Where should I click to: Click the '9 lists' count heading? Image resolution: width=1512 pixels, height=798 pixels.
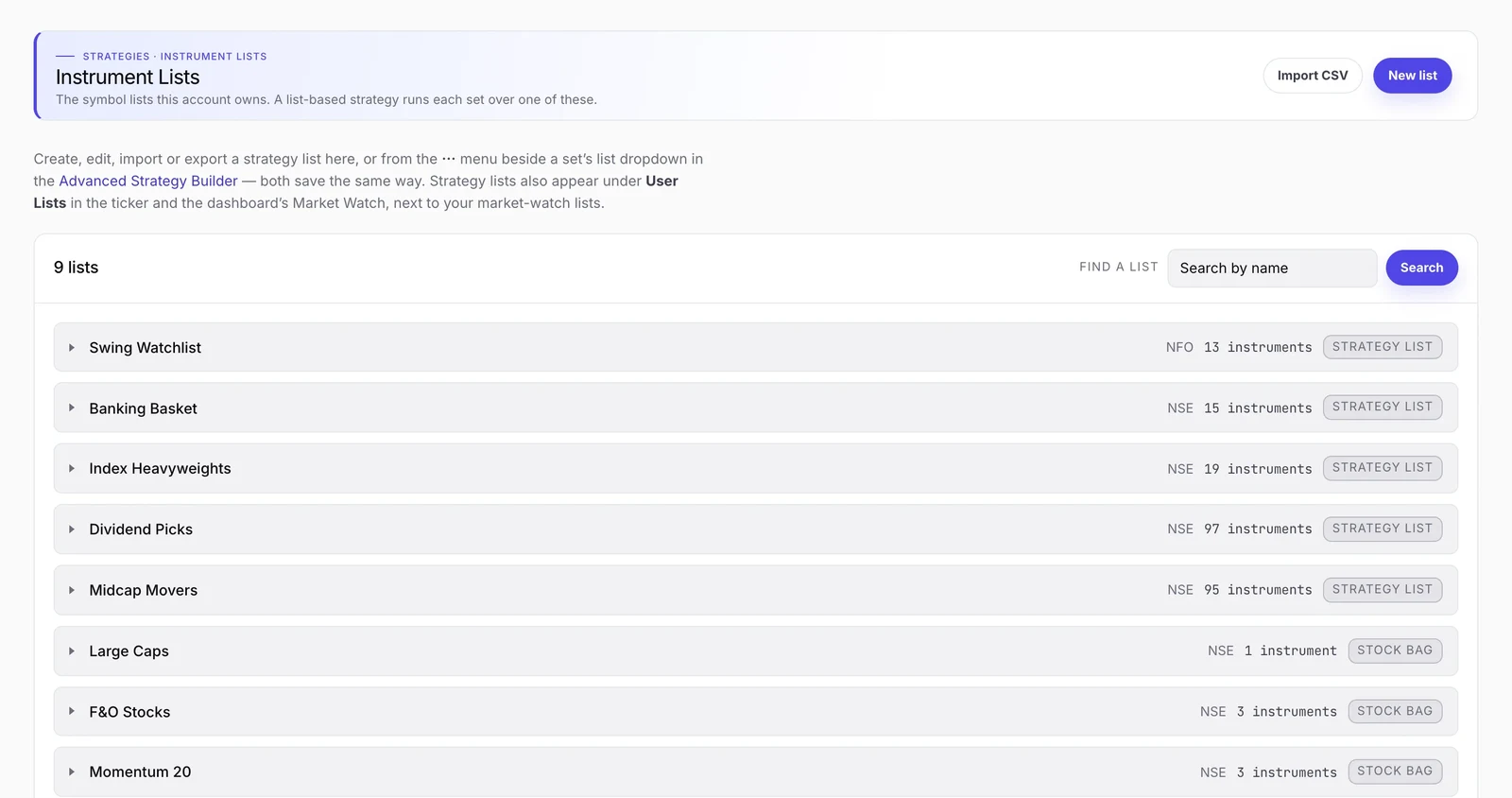pos(77,268)
